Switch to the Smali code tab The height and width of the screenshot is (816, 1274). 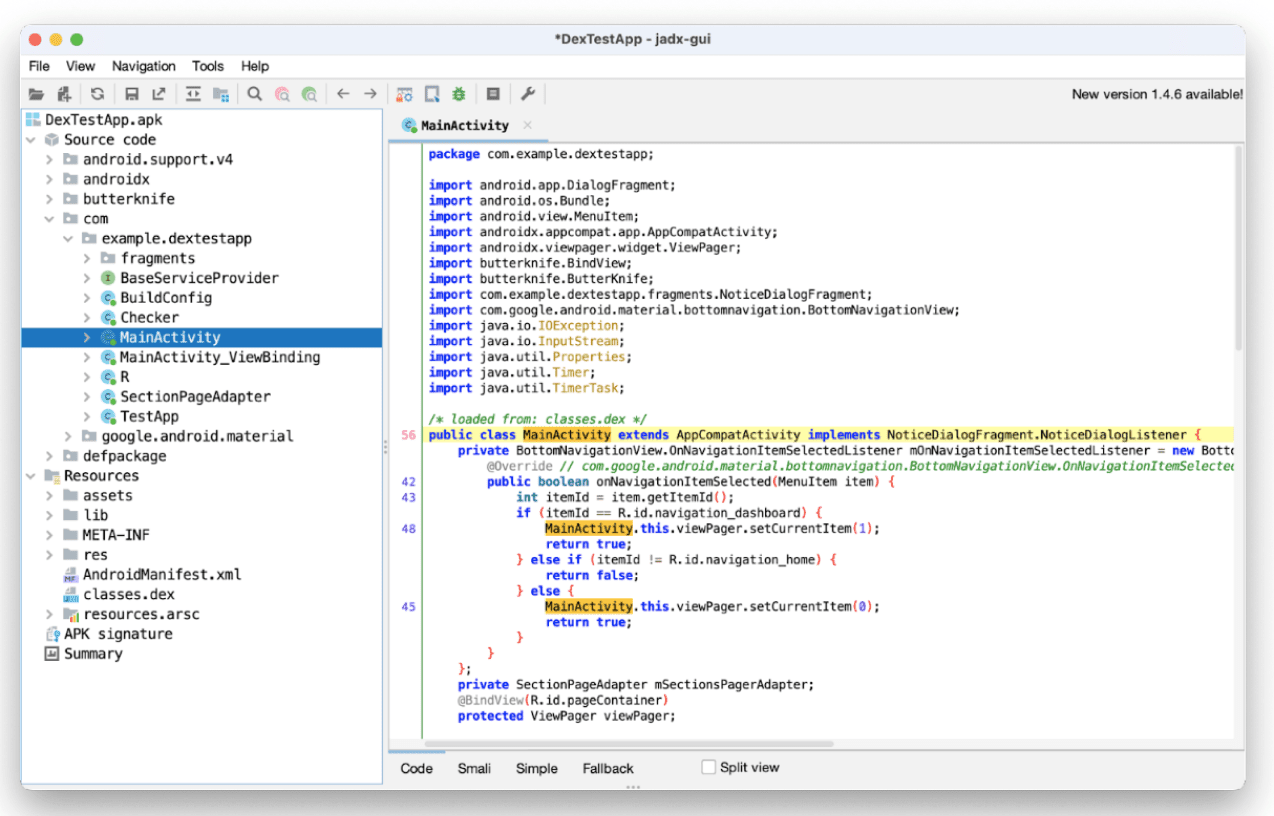click(x=474, y=768)
